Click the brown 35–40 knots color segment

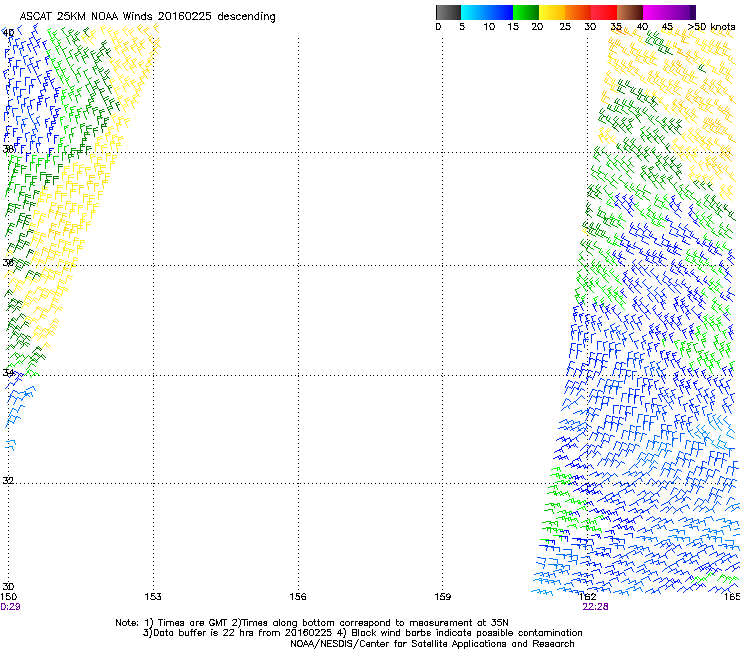[630, 12]
